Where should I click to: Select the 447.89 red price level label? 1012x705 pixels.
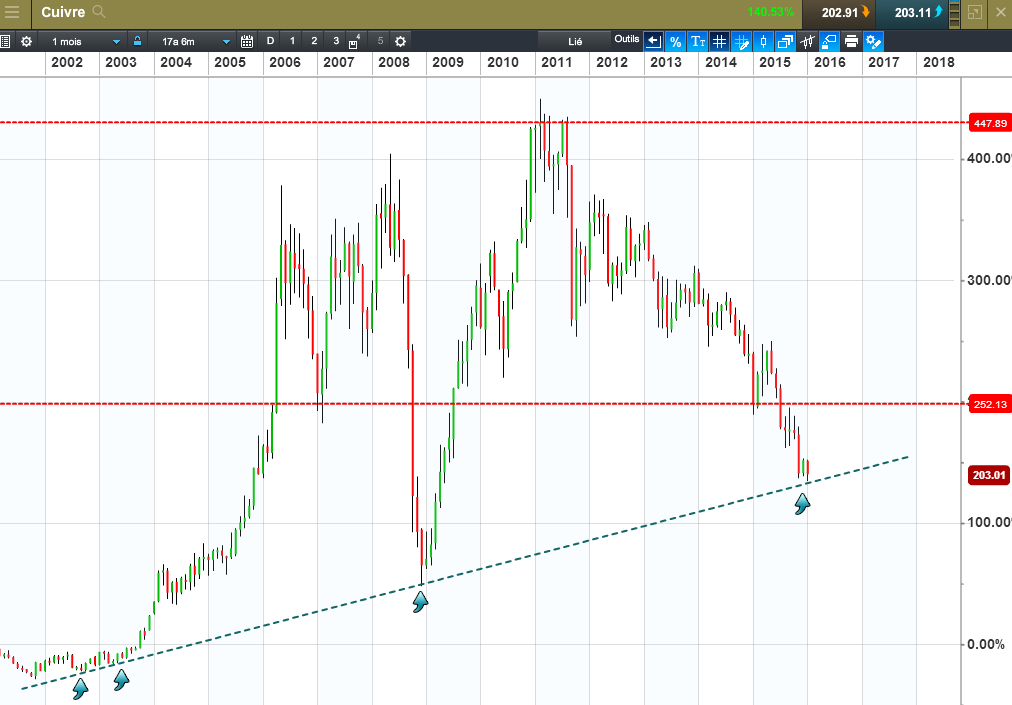point(990,123)
